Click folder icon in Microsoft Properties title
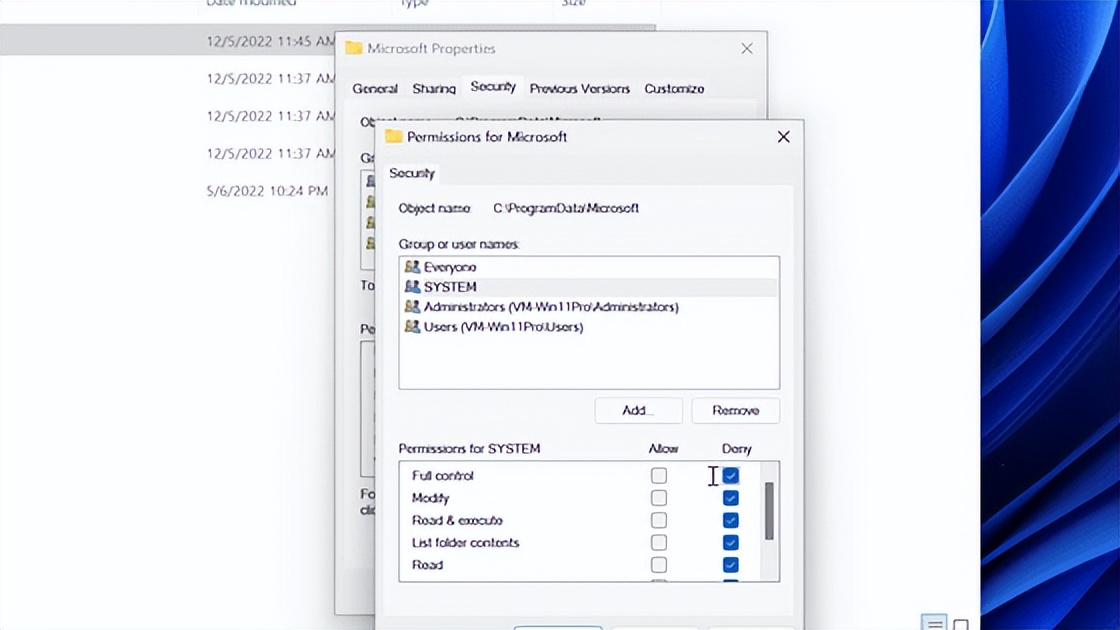Screen dimensions: 1120x630 point(354,48)
